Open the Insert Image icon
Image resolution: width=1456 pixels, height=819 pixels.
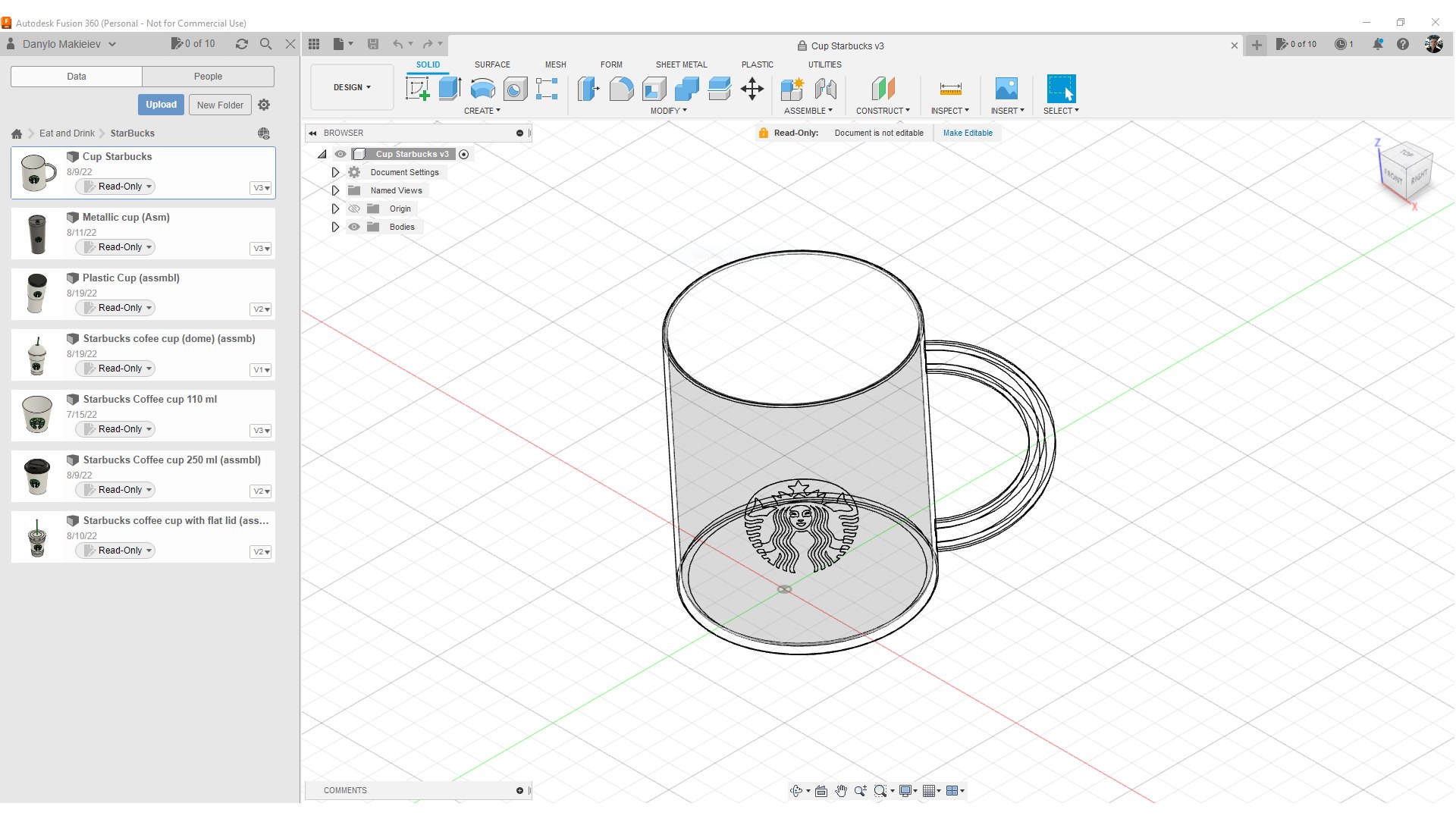pos(1006,89)
